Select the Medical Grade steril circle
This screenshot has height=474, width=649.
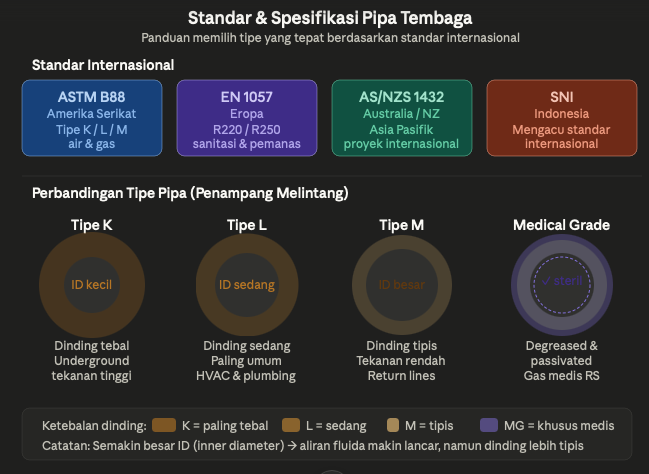coord(562,285)
